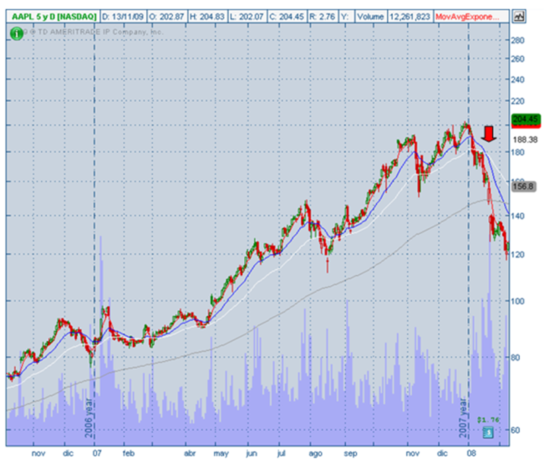The height and width of the screenshot is (468, 549).
Task: Click the Y: field in header
Action: click(346, 16)
